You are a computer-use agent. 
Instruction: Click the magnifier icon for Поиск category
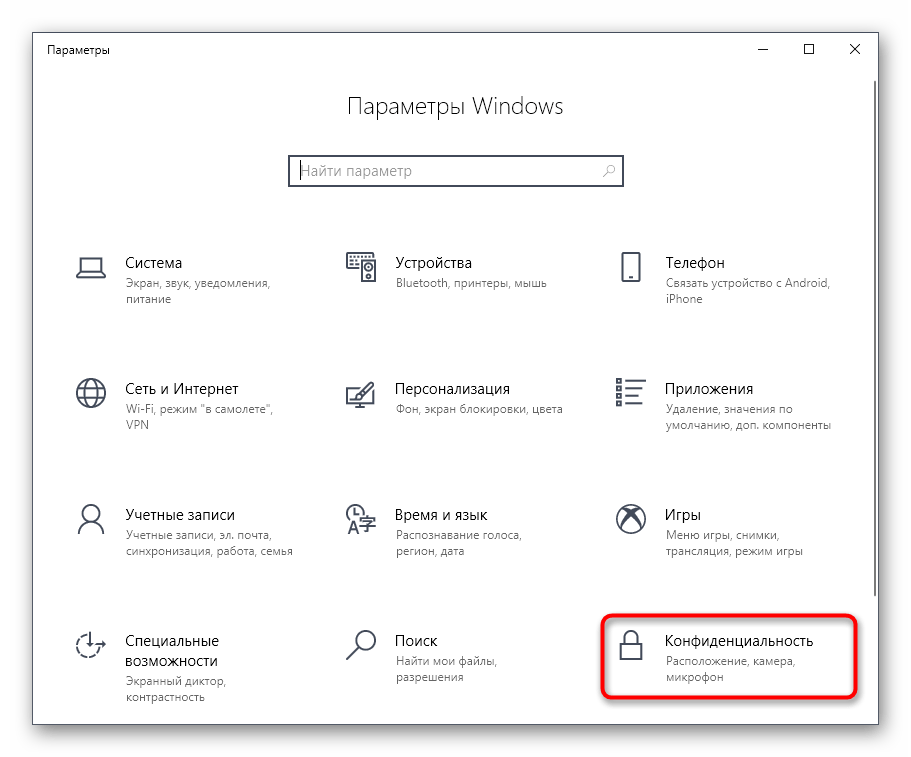pos(361,645)
